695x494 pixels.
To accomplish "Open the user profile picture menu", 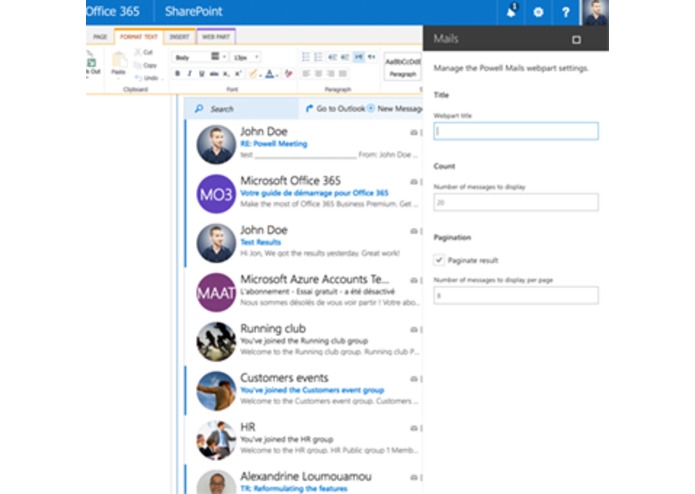I will pos(595,12).
